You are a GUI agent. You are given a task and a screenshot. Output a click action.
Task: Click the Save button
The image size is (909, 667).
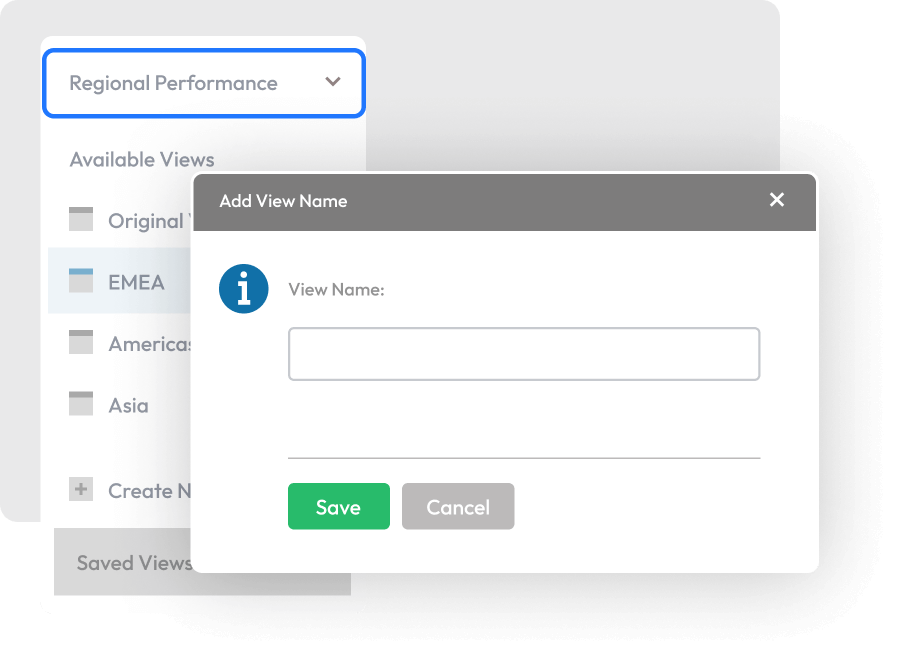click(338, 506)
